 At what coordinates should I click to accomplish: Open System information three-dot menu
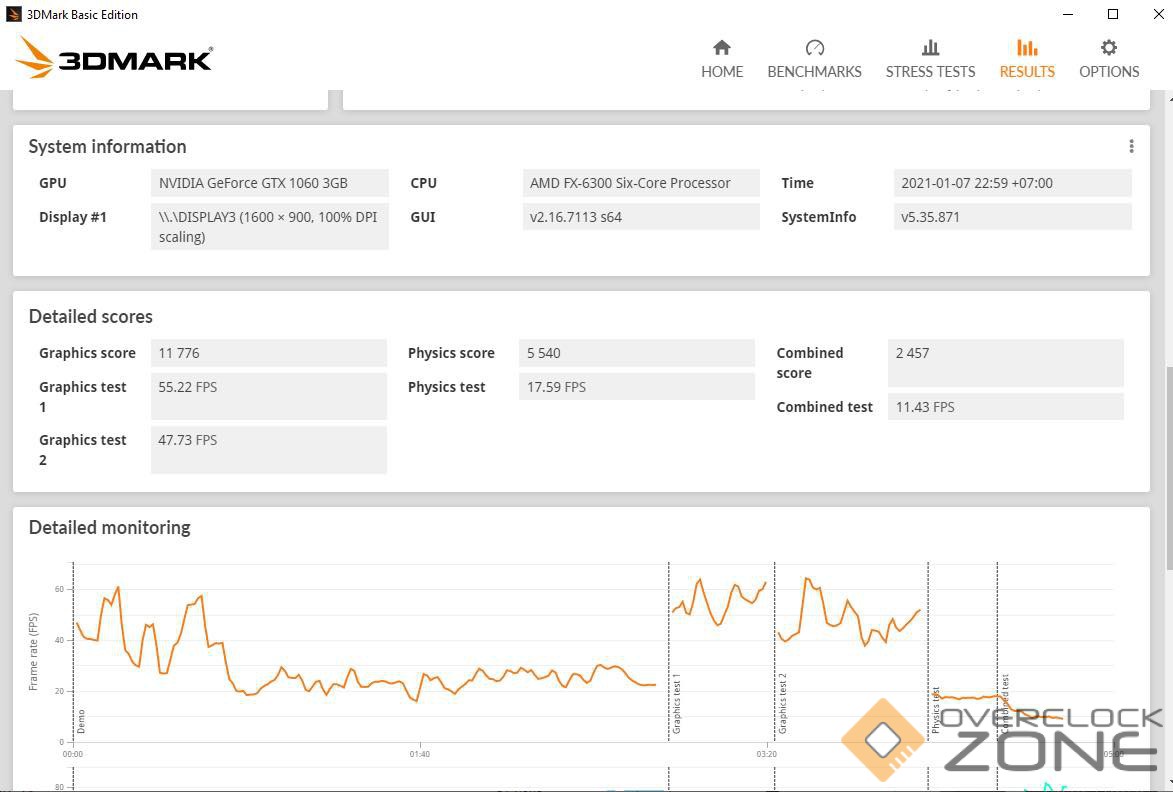point(1131,147)
